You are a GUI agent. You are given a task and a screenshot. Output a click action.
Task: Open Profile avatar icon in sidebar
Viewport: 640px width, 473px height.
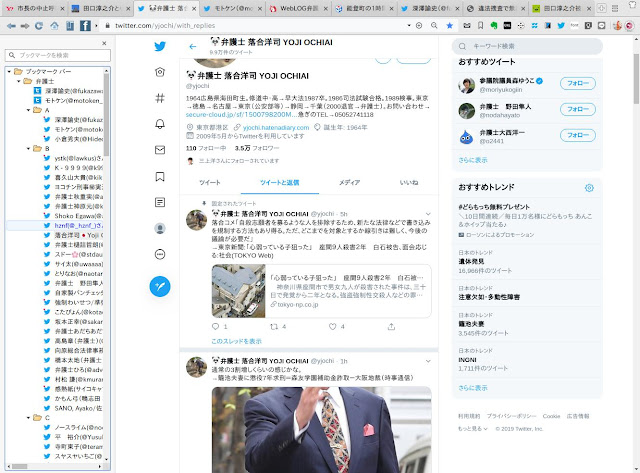pyautogui.click(x=160, y=229)
